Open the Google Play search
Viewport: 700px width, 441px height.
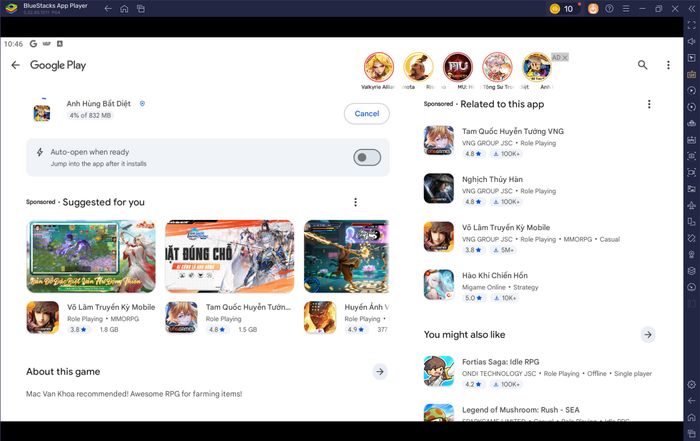pos(642,65)
